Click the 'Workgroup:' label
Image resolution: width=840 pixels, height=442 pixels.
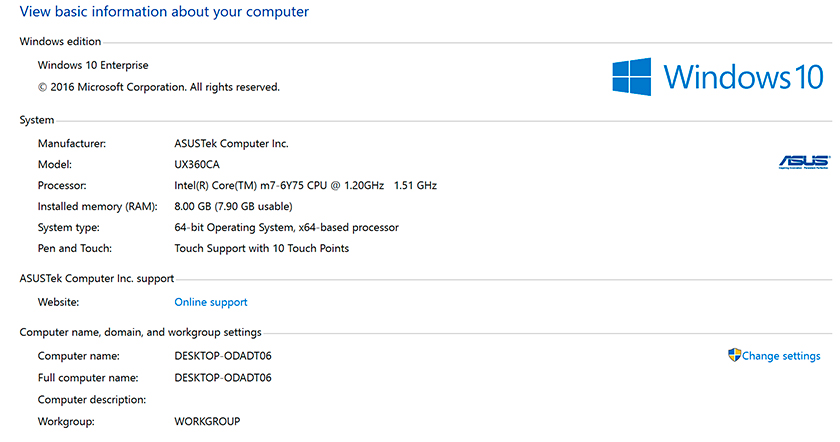[x=66, y=422]
